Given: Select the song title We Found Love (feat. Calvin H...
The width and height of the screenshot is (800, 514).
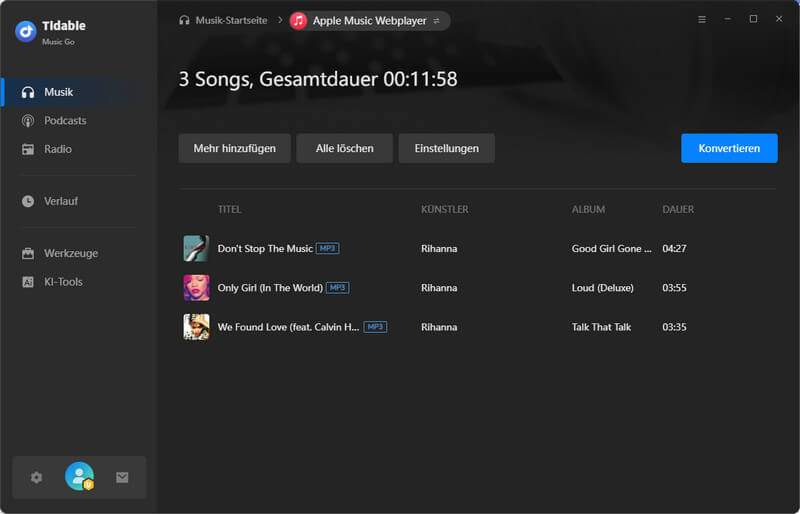Looking at the screenshot, I should coord(289,327).
